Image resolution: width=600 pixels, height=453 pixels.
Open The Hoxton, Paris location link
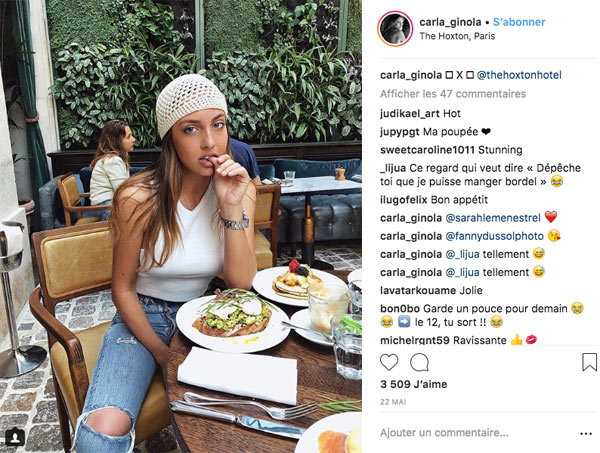click(x=457, y=36)
